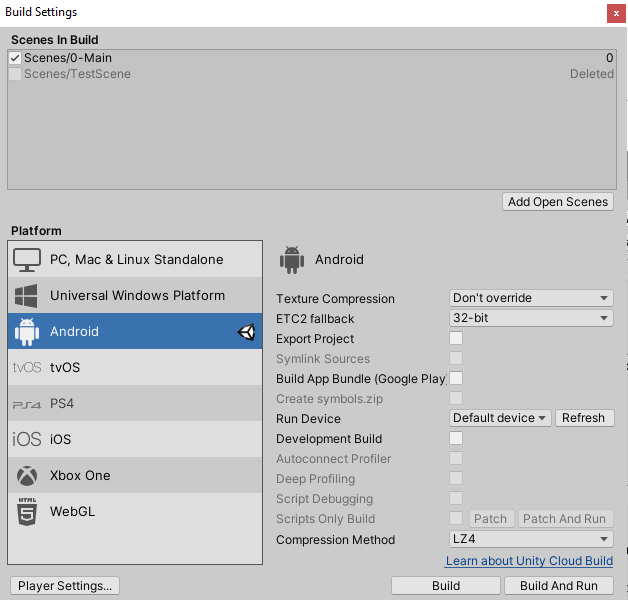Select the PS4 platform row
This screenshot has height=600, width=628.
[135, 403]
